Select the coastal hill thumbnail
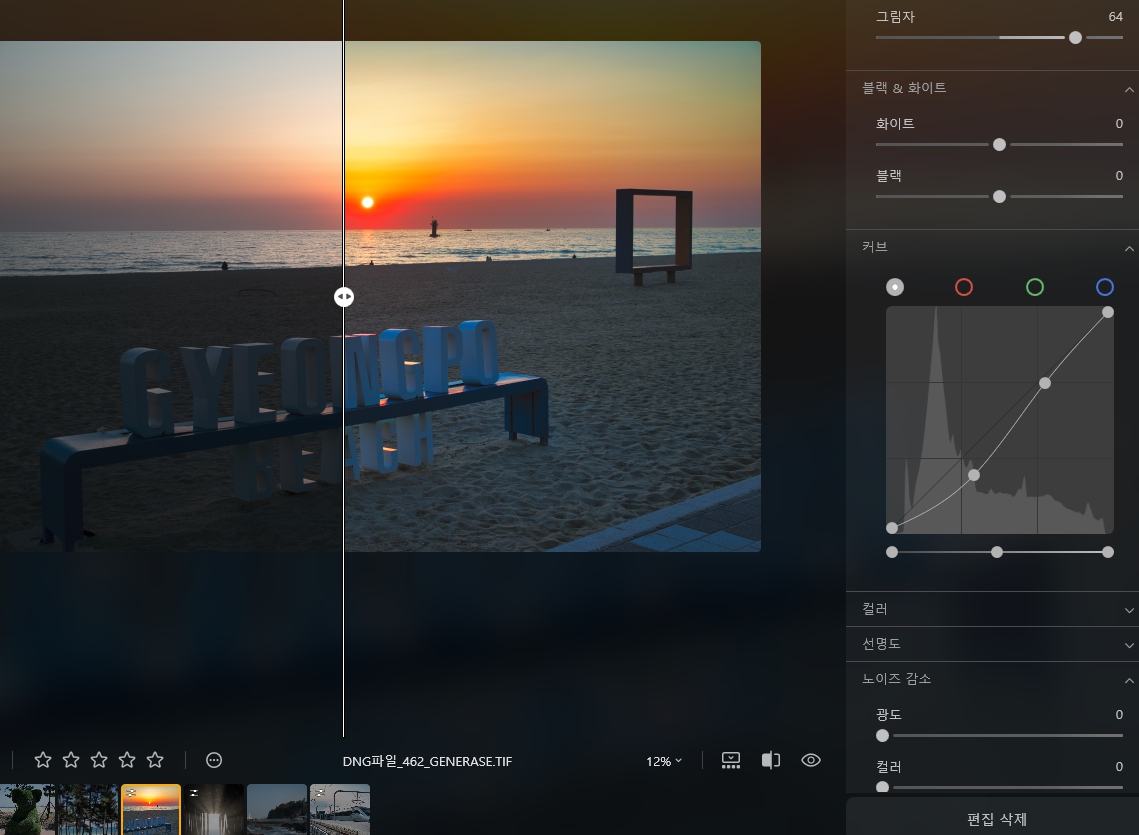The image size is (1139, 835). click(277, 810)
